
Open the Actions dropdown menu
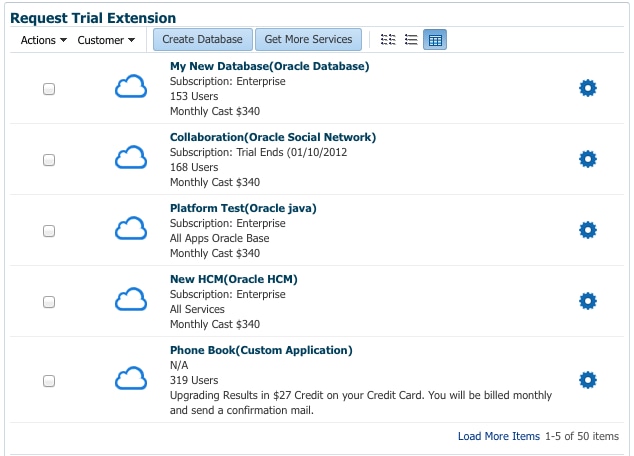click(x=43, y=40)
